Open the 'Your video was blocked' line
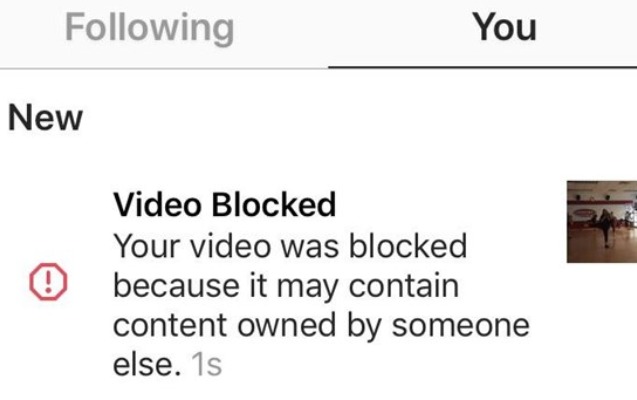 click(x=290, y=246)
